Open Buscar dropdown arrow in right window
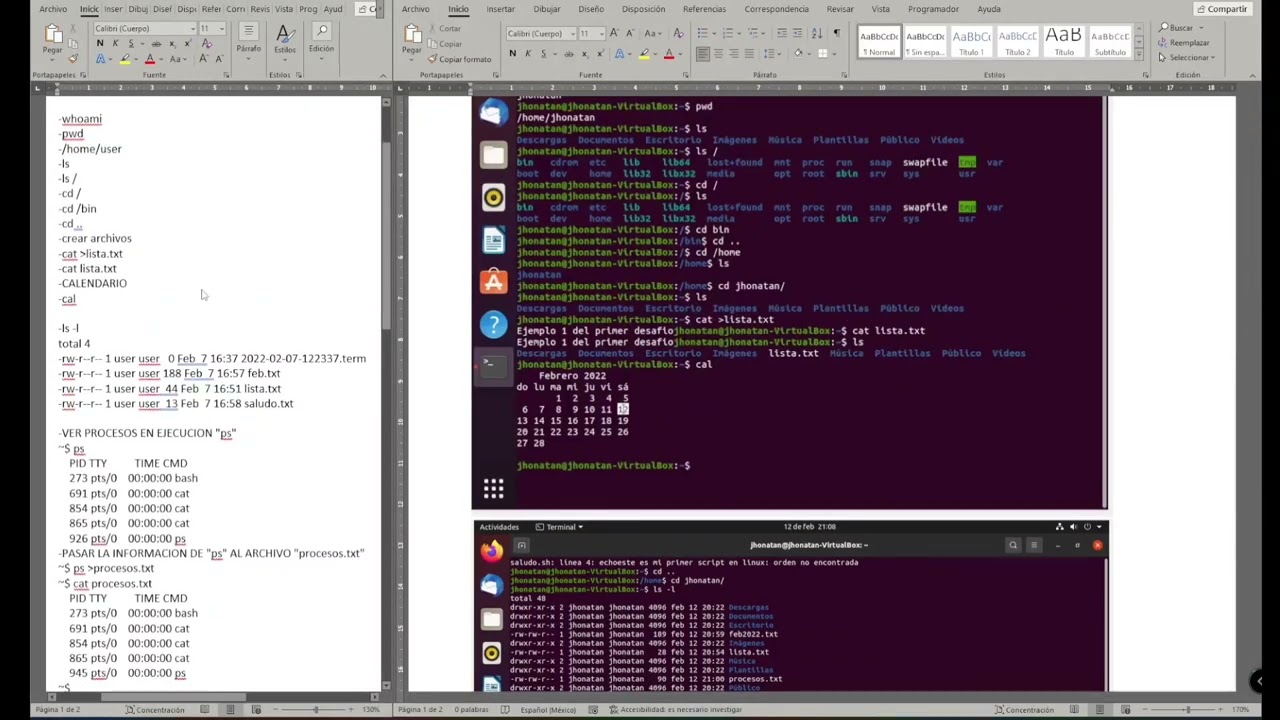Screen dimensions: 1280x720 1201,27
